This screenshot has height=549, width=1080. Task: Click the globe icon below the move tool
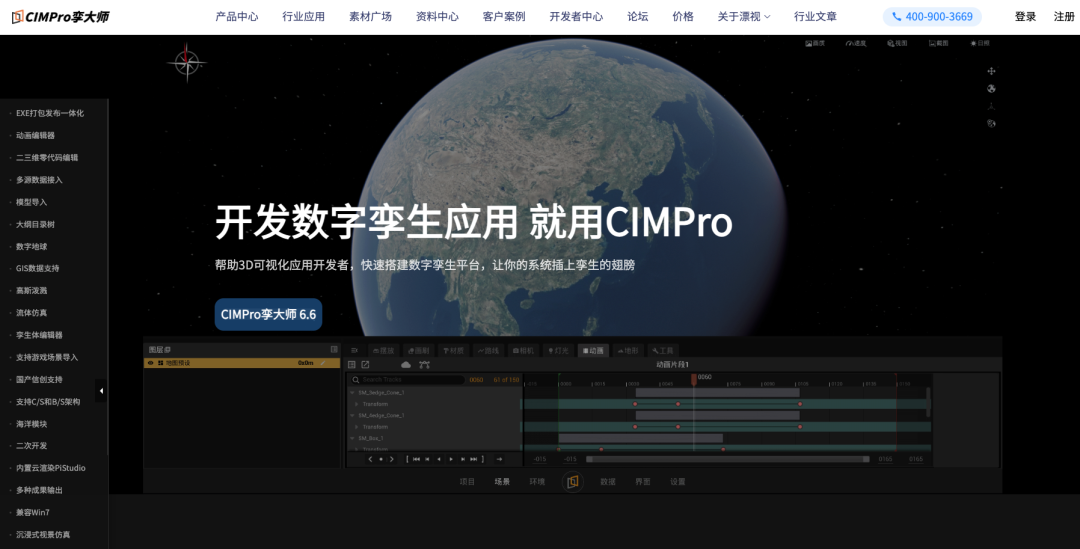(991, 88)
